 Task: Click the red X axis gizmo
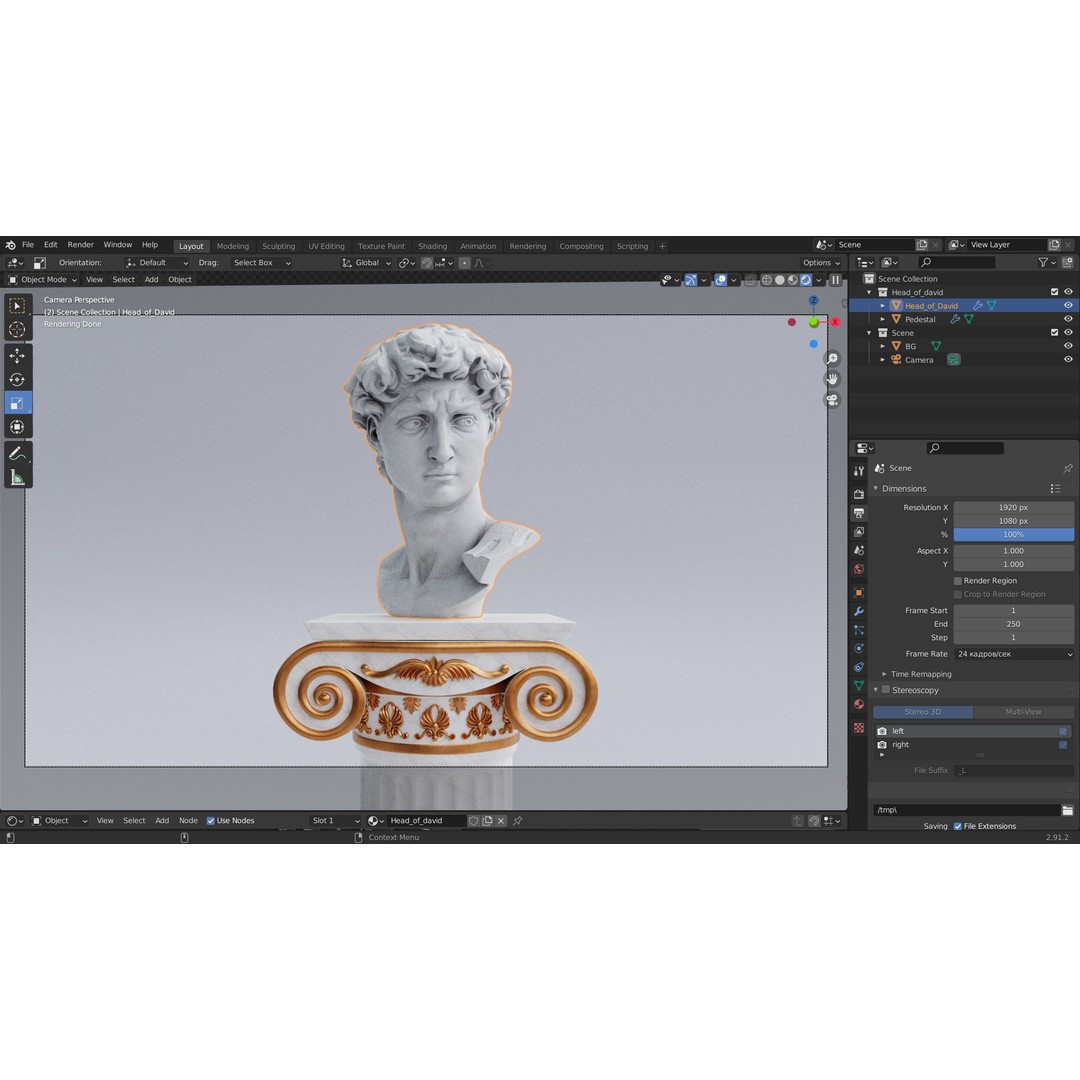[835, 322]
